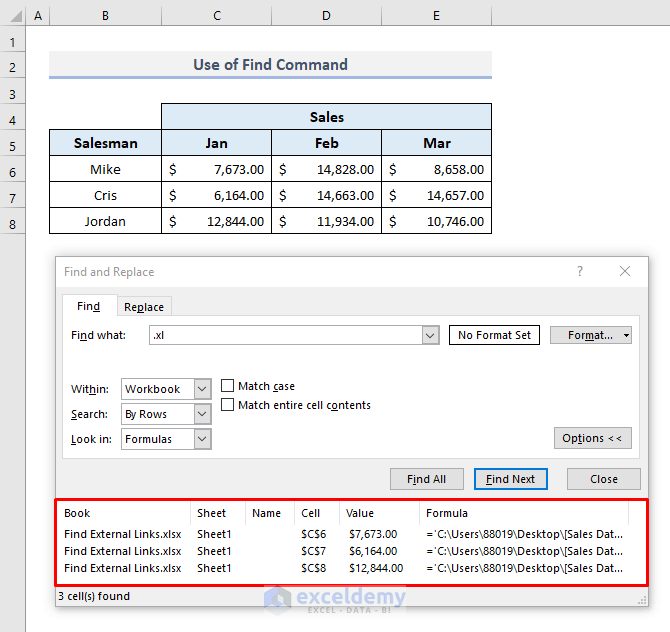Sort results by the Sheet column header
The height and width of the screenshot is (632, 670).
[218, 513]
